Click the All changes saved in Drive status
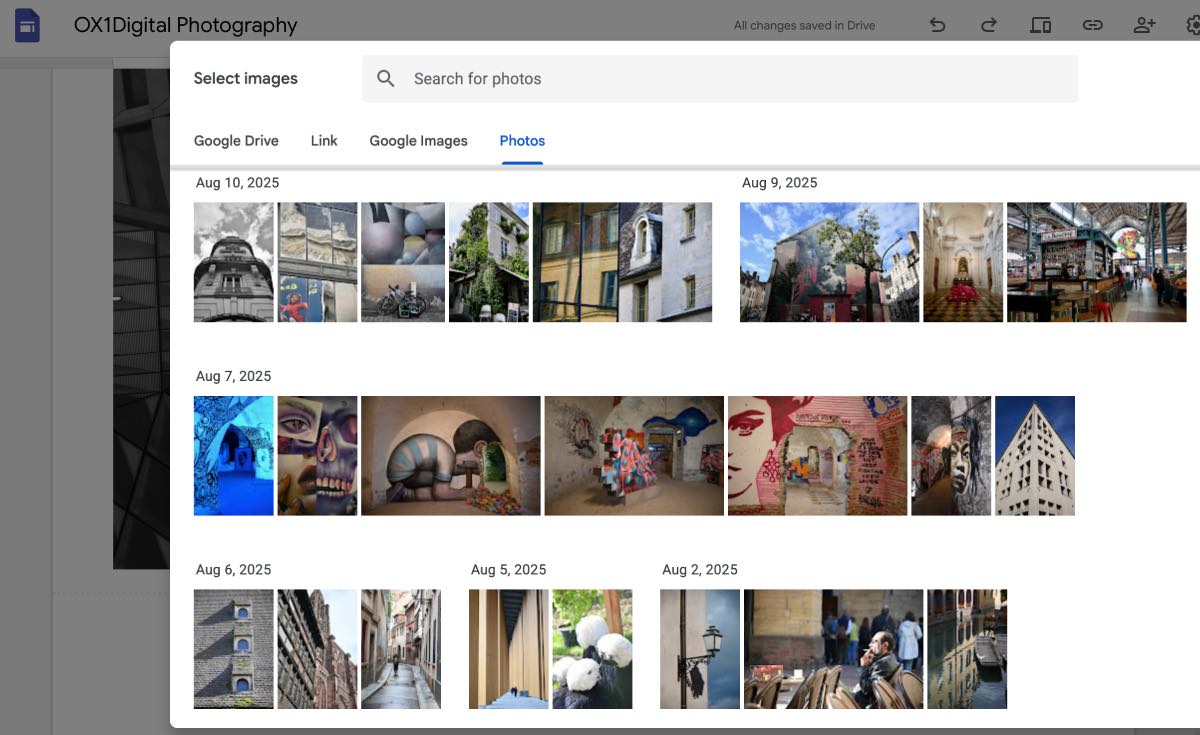The width and height of the screenshot is (1200, 735). click(x=805, y=25)
